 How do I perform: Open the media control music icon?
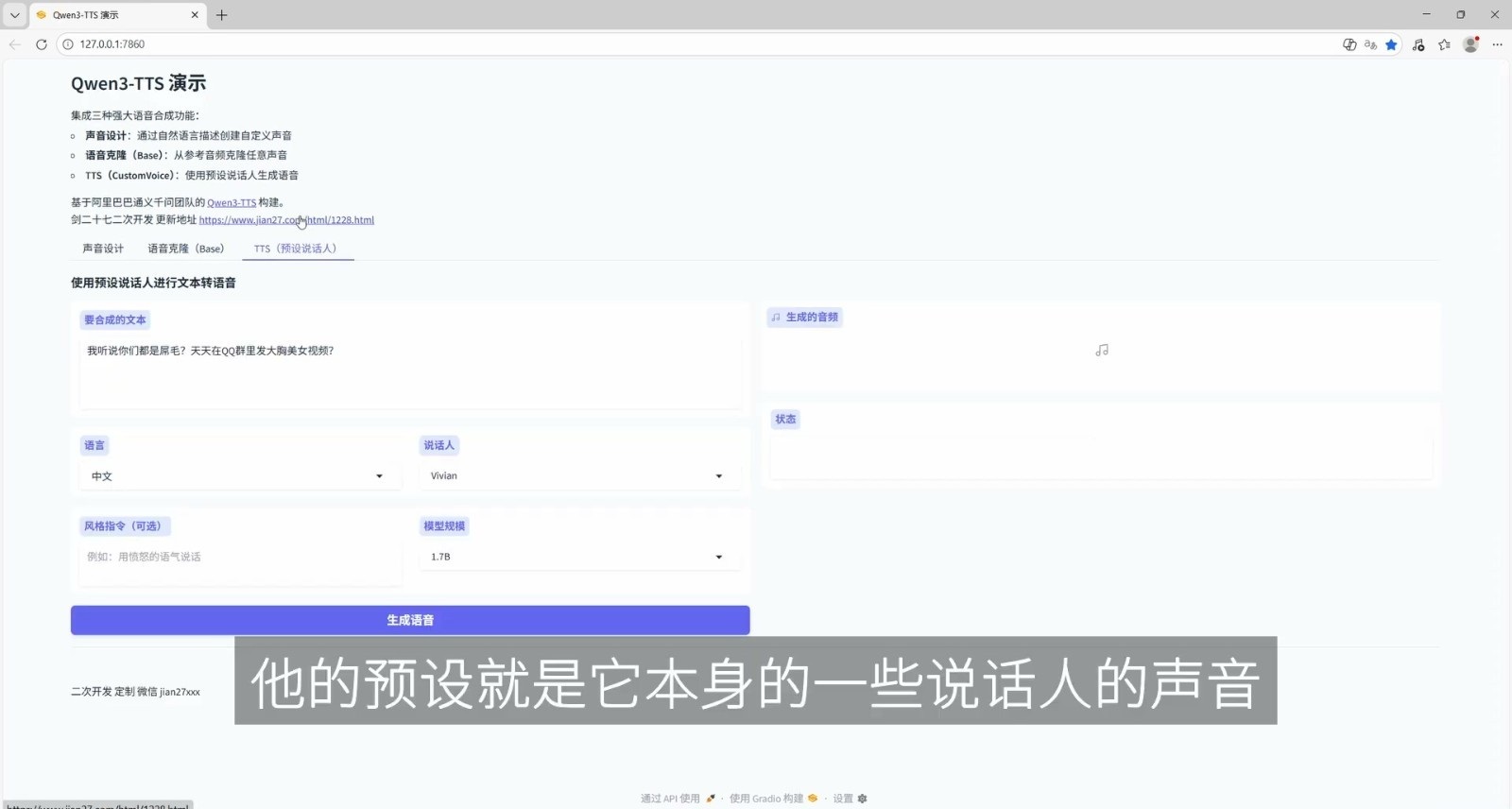click(x=1418, y=44)
